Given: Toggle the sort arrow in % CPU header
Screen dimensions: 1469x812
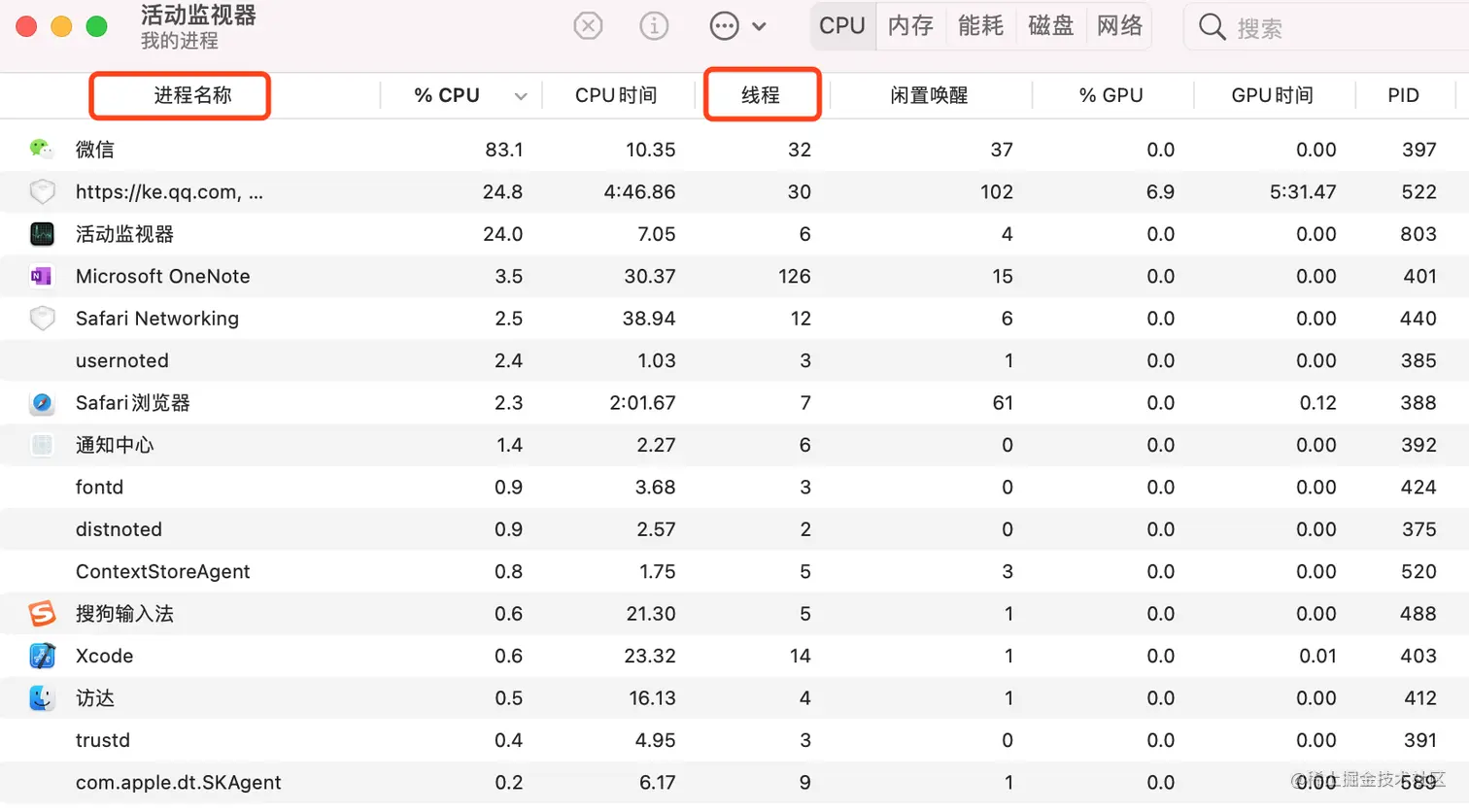Looking at the screenshot, I should [521, 96].
